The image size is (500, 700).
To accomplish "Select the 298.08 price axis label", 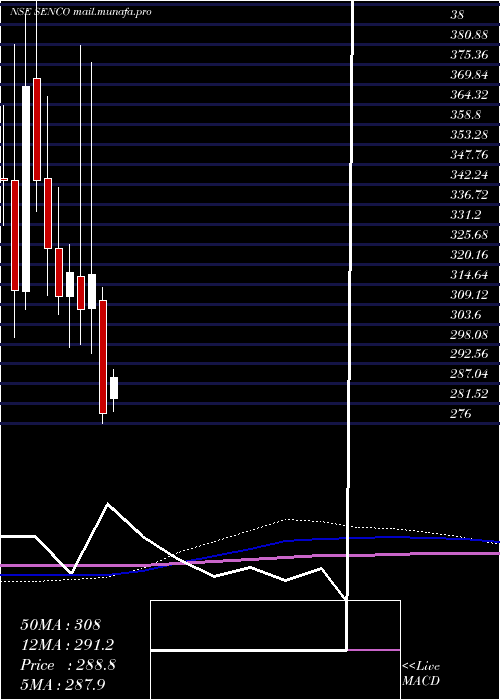I will (x=470, y=335).
